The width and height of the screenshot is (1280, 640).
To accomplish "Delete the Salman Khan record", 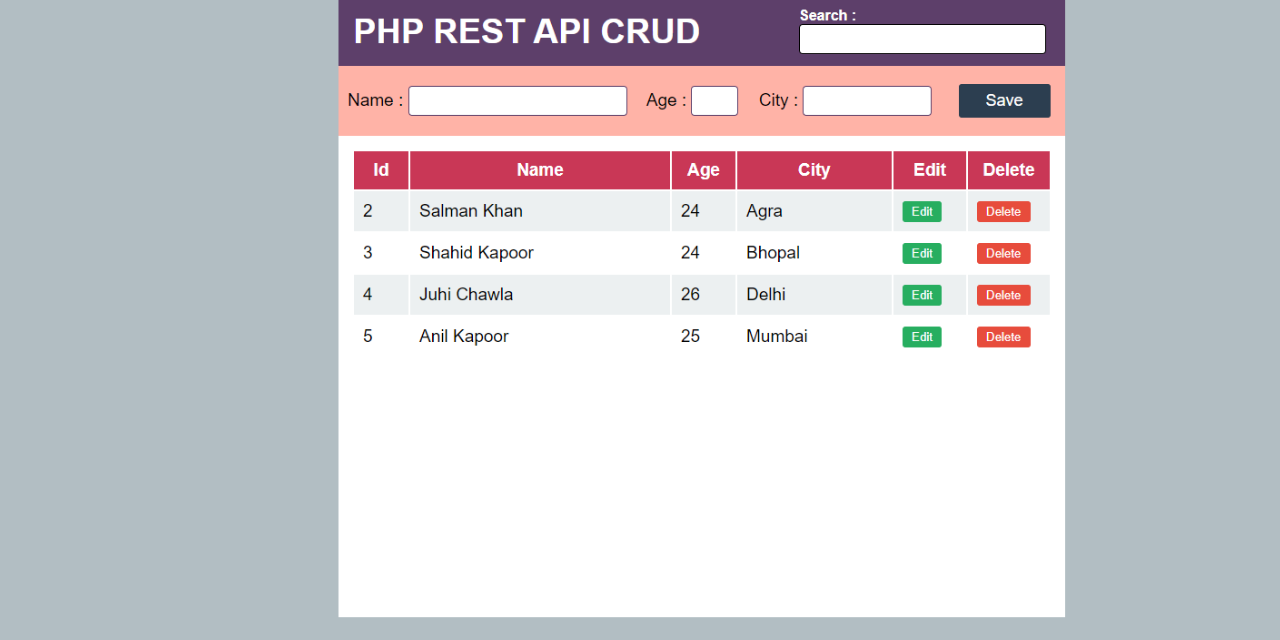I will coord(1003,211).
